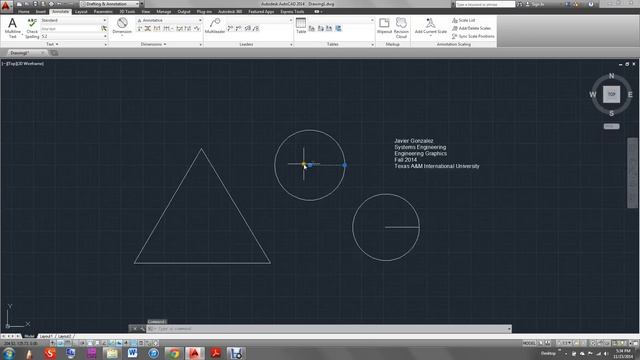Select the Dimension tool

point(122,27)
